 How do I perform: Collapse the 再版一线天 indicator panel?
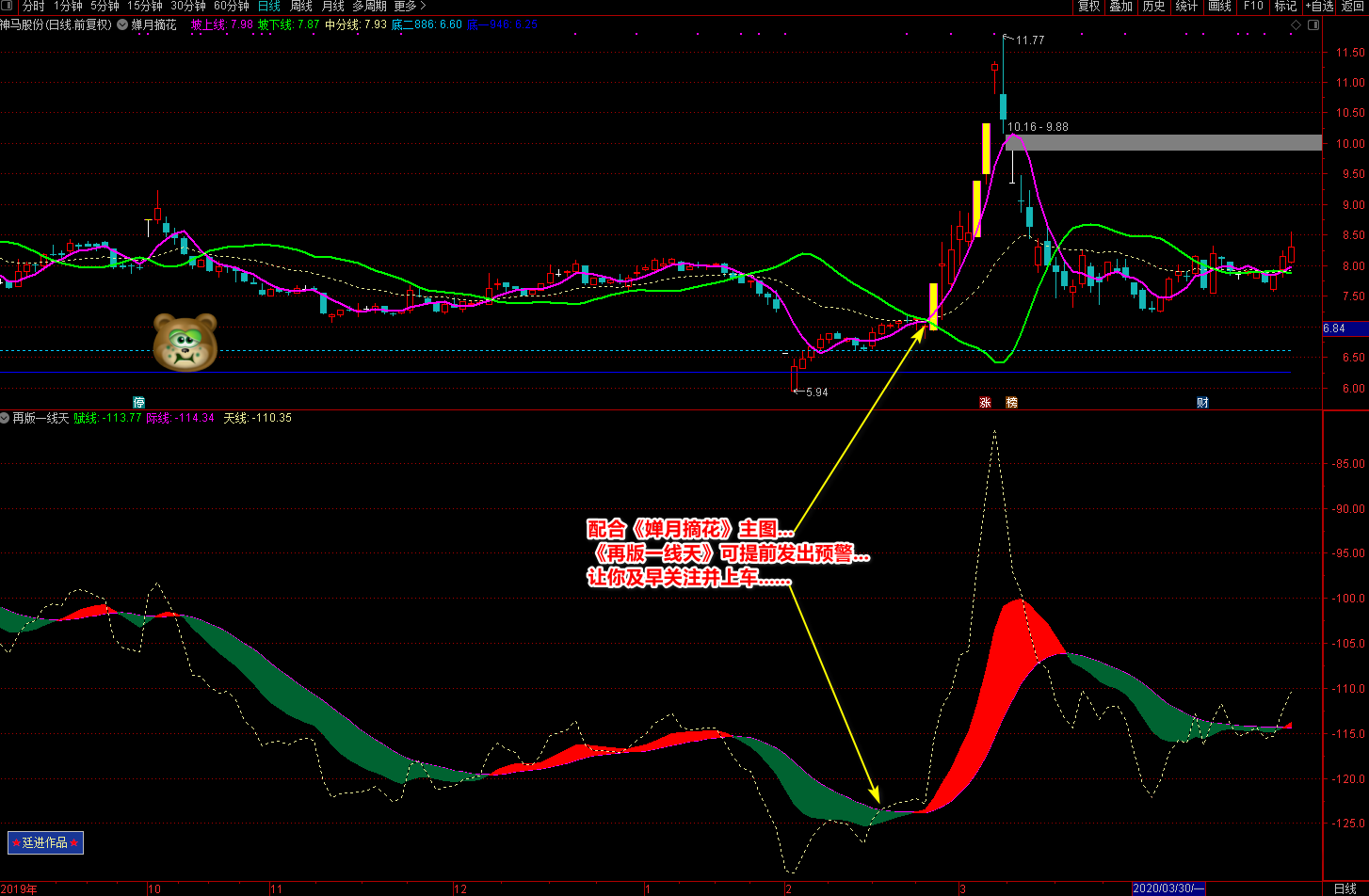coord(6,418)
